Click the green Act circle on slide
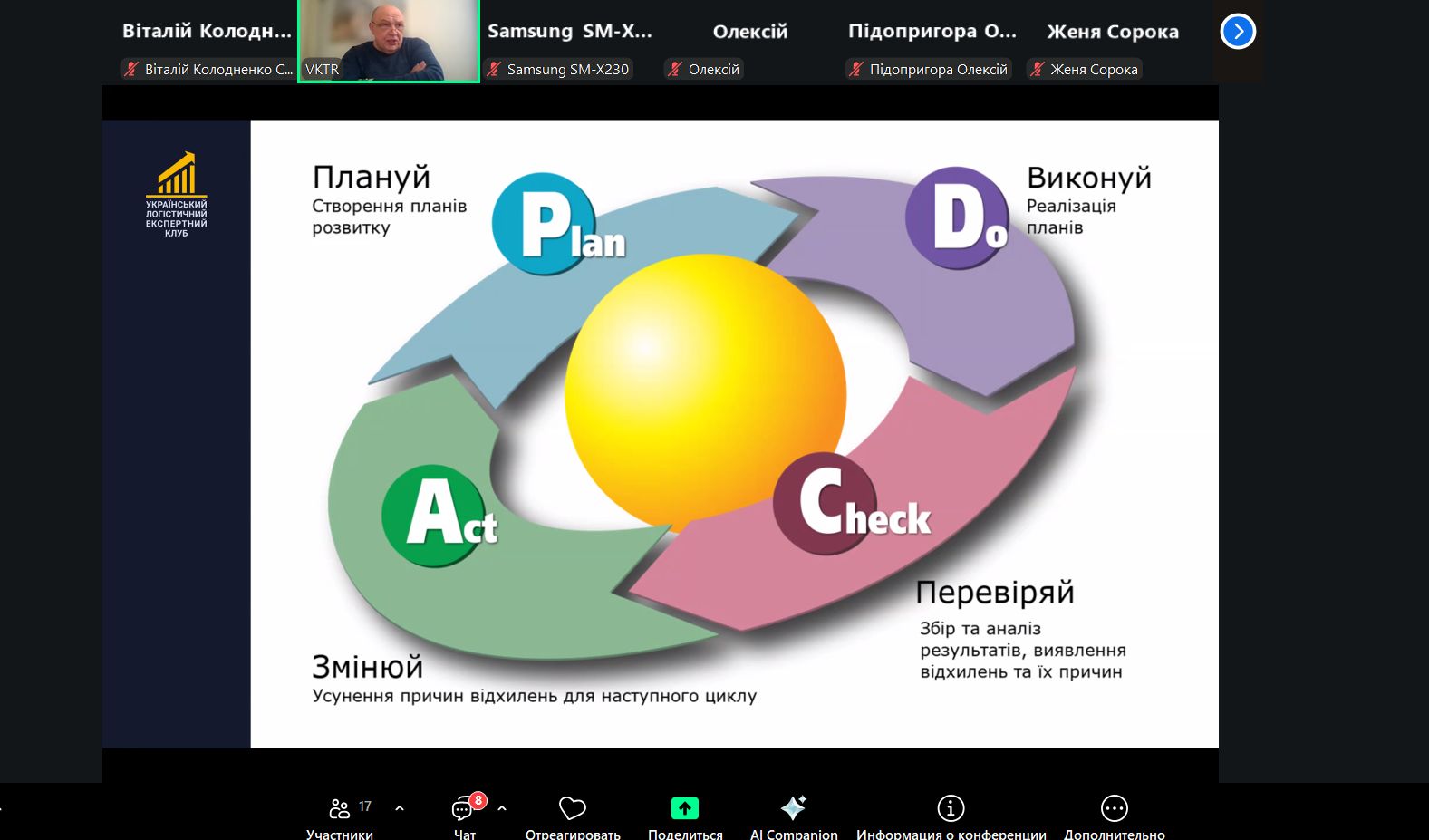Viewport: 1429px width, 840px height. pos(434,516)
